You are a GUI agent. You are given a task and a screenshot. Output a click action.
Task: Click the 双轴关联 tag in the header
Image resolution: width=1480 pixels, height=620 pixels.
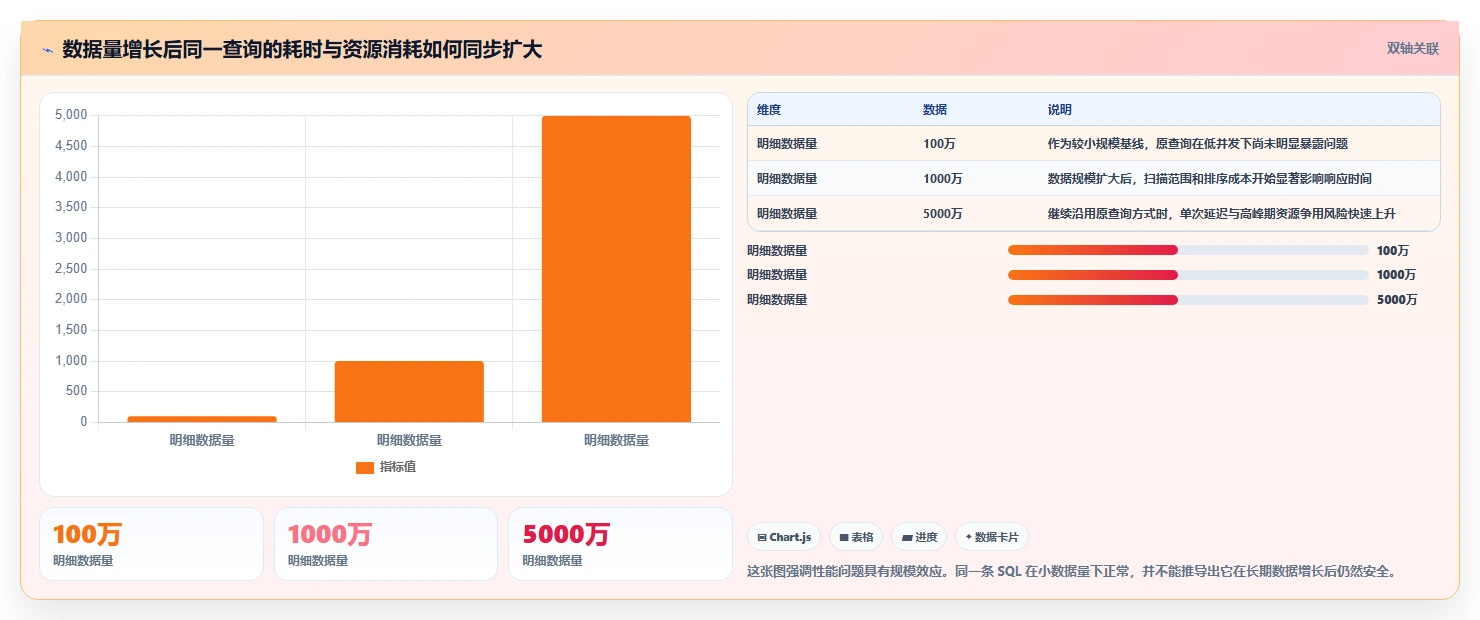click(x=1412, y=49)
